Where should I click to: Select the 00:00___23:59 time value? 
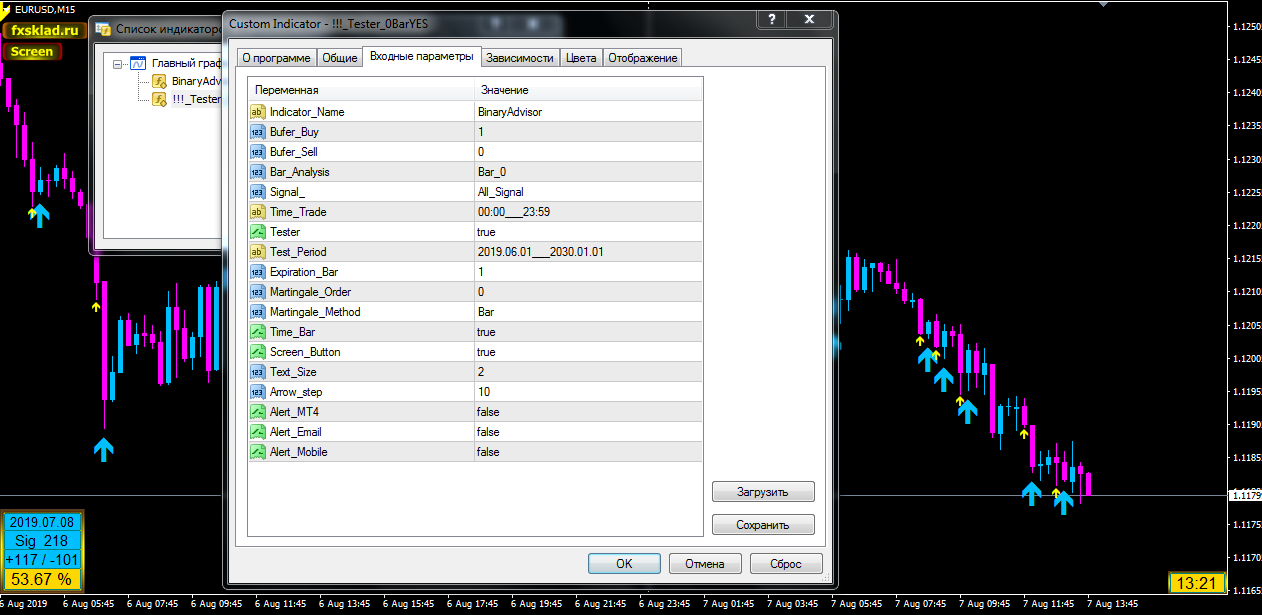click(589, 212)
